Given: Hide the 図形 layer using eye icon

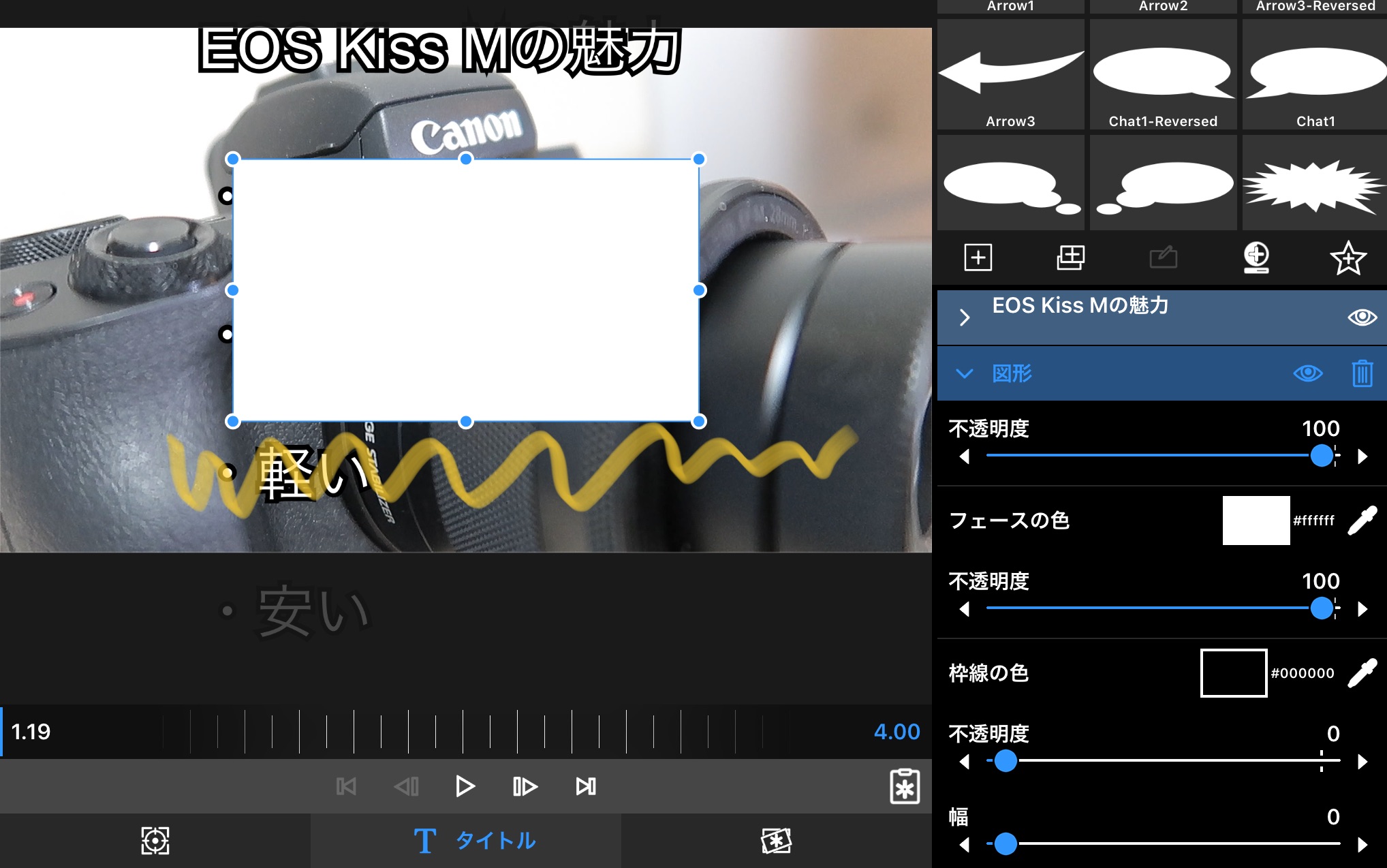Looking at the screenshot, I should click(1308, 373).
